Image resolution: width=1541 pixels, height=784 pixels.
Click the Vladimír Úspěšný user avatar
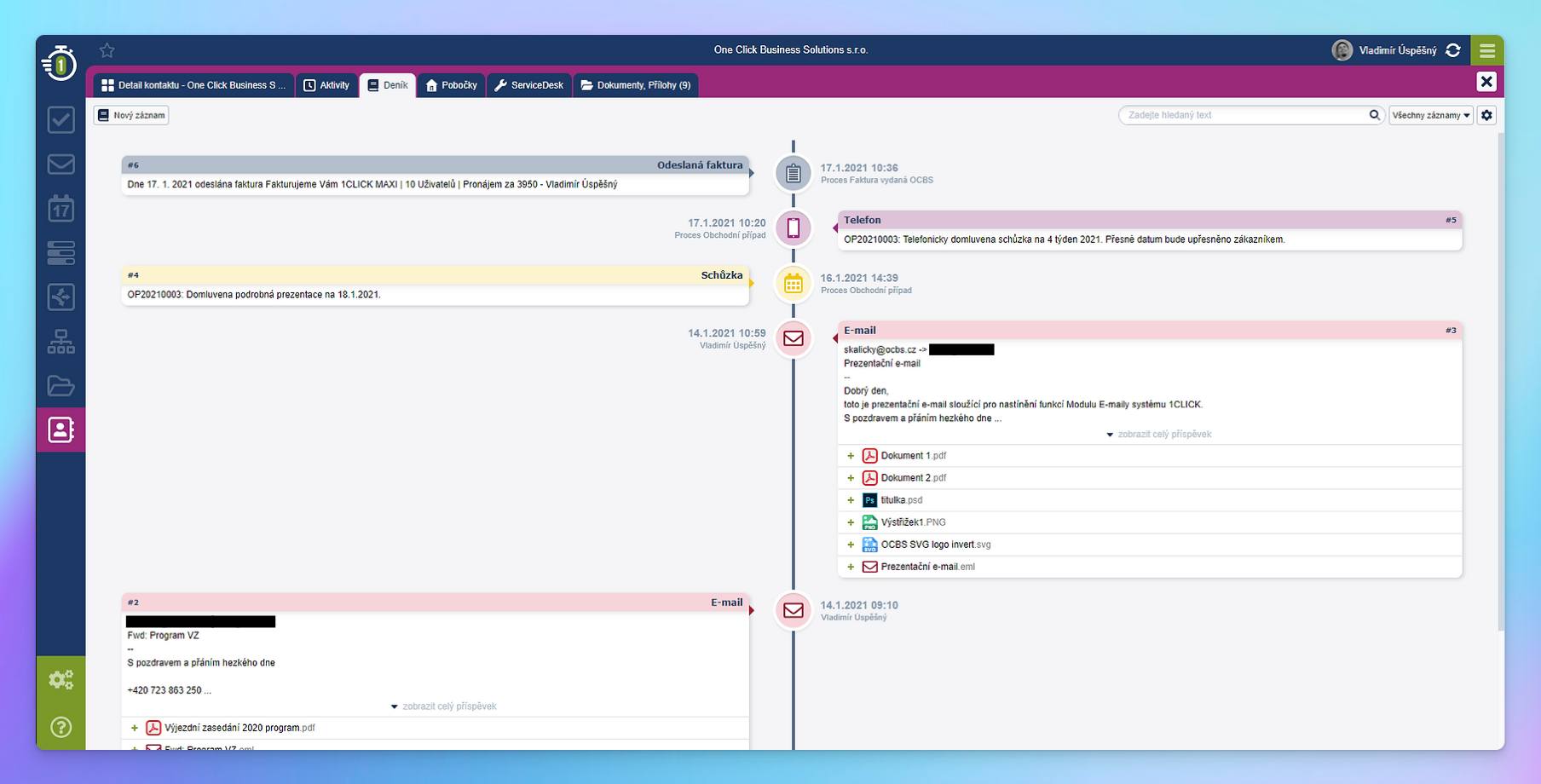point(1342,50)
